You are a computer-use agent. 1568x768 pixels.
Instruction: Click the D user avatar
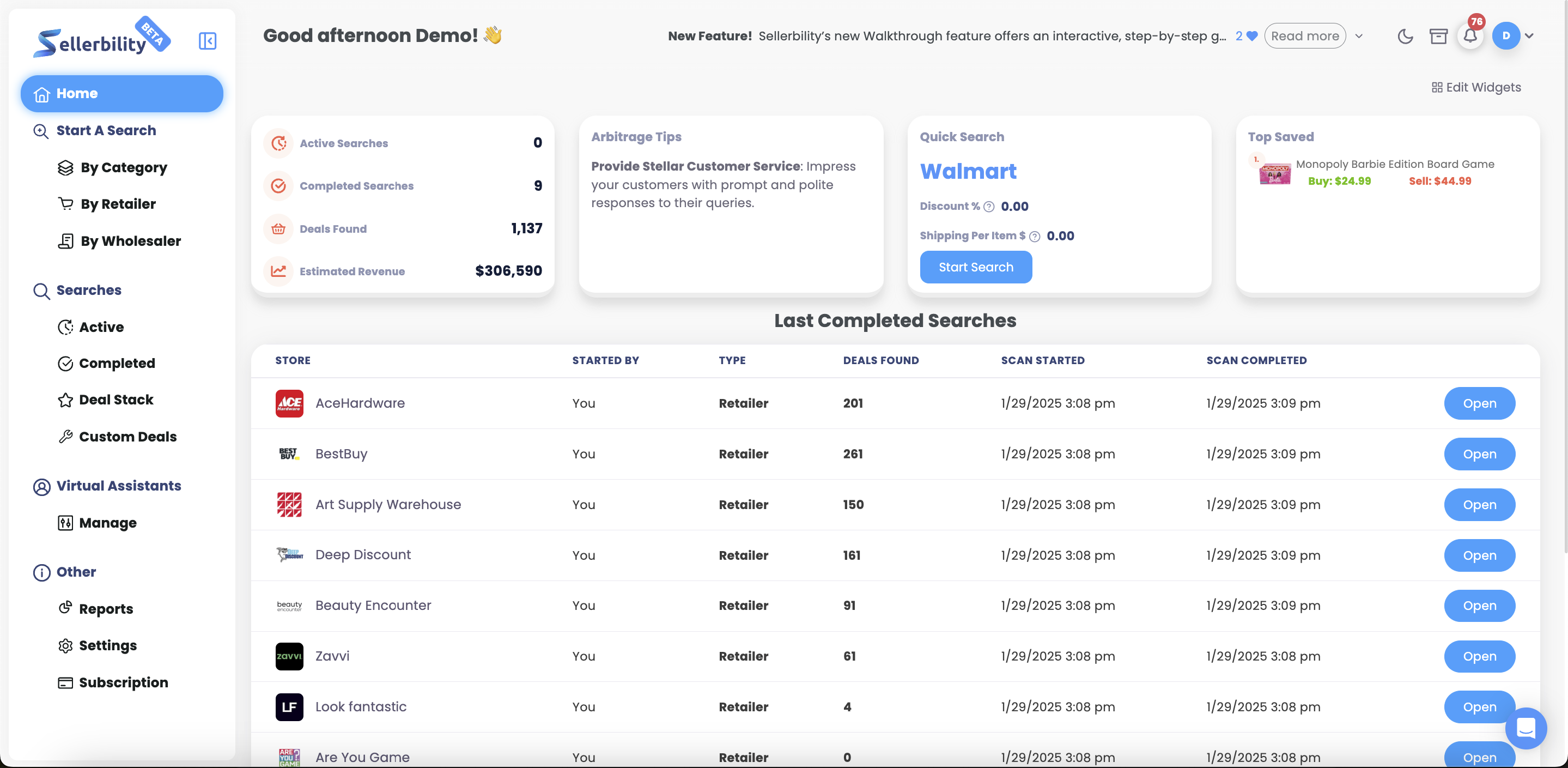click(1506, 36)
